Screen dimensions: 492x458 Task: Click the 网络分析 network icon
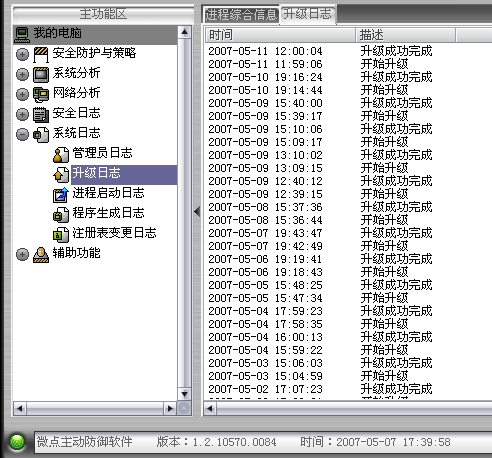[x=41, y=94]
